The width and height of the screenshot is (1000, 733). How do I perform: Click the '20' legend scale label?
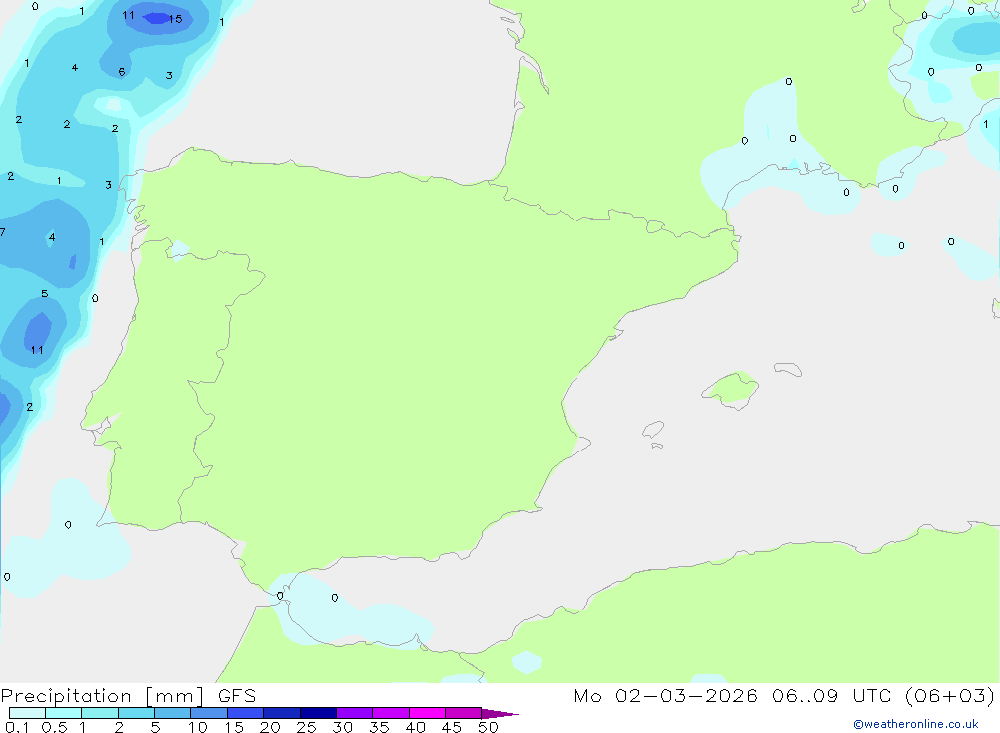tap(270, 727)
